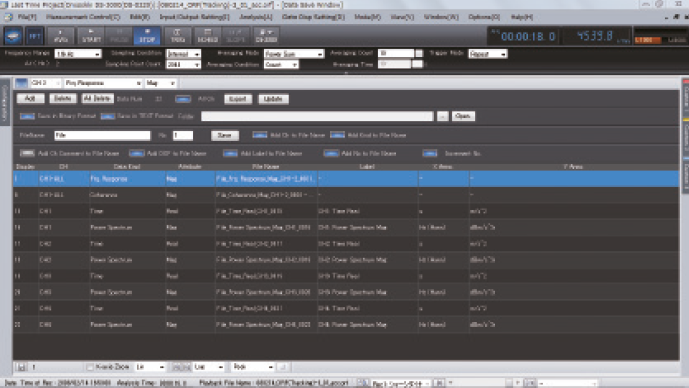
Task: Toggle Add Kind to File Name
Action: [337, 135]
